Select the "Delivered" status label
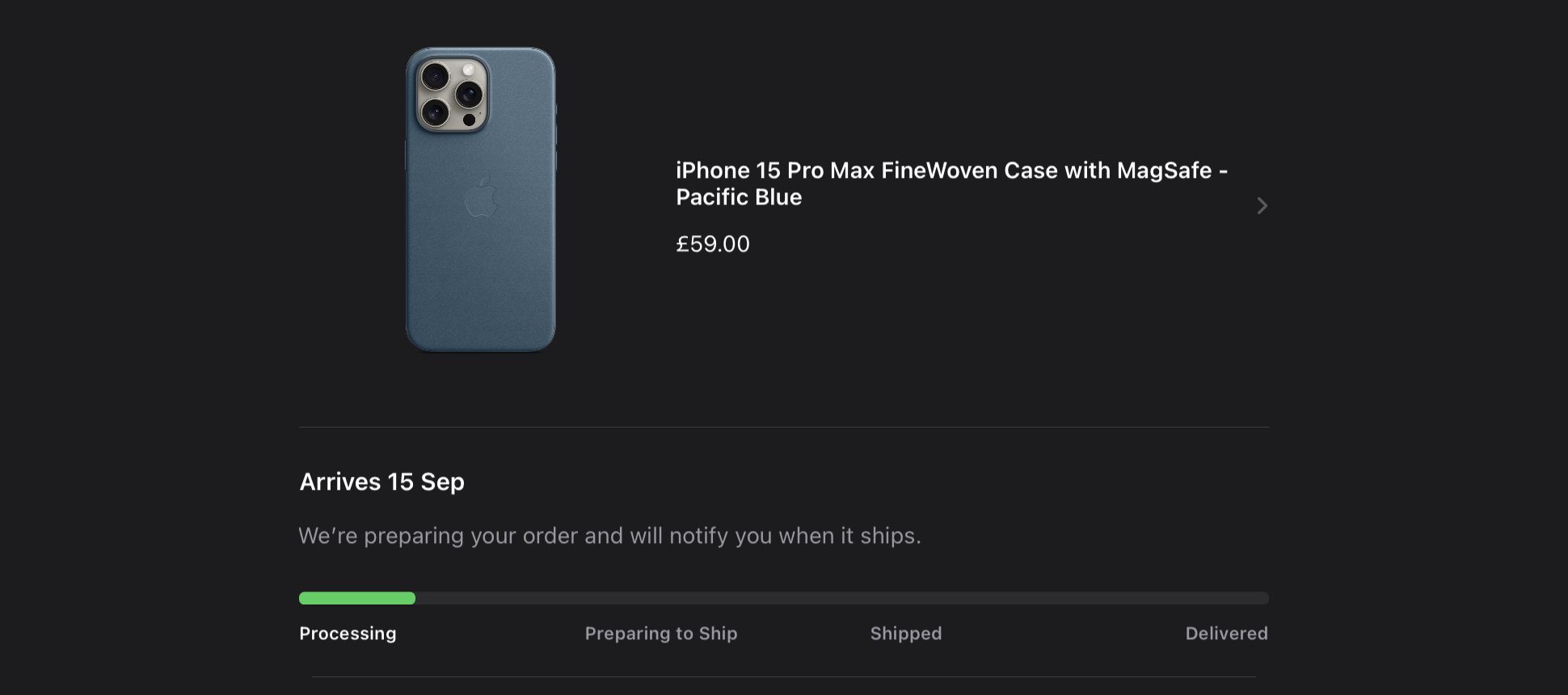Image resolution: width=1568 pixels, height=695 pixels. pos(1226,634)
